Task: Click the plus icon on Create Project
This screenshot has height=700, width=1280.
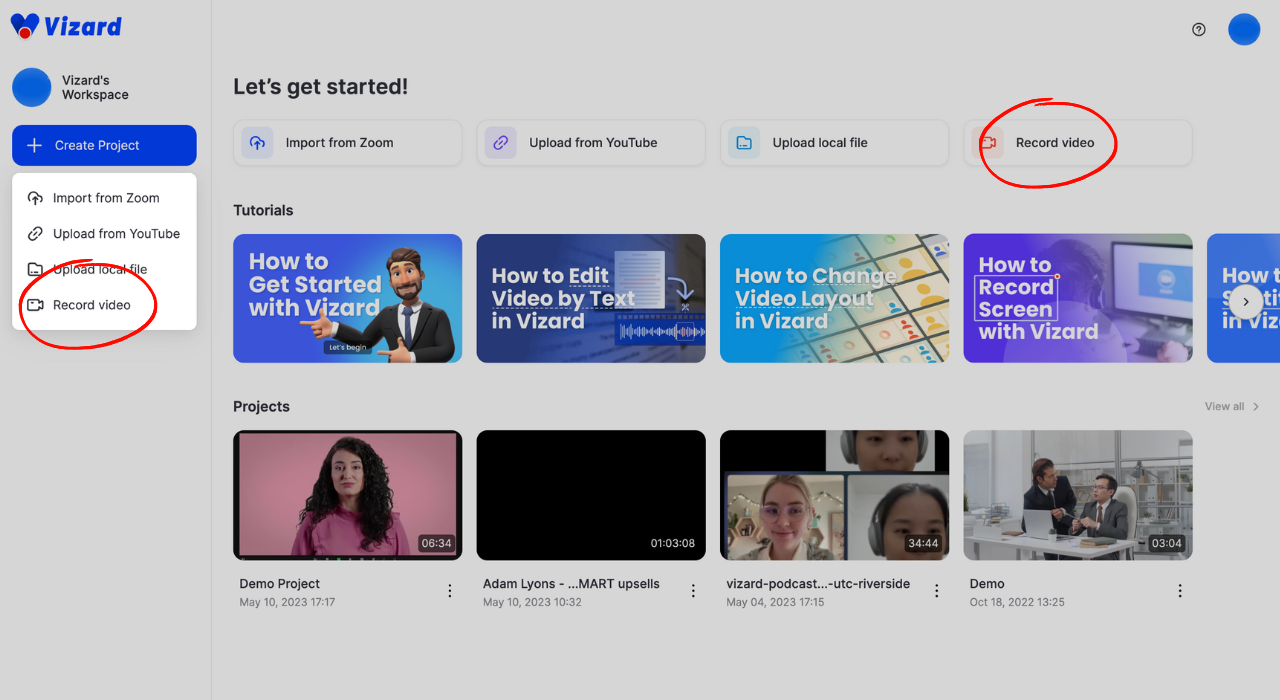Action: pos(36,145)
